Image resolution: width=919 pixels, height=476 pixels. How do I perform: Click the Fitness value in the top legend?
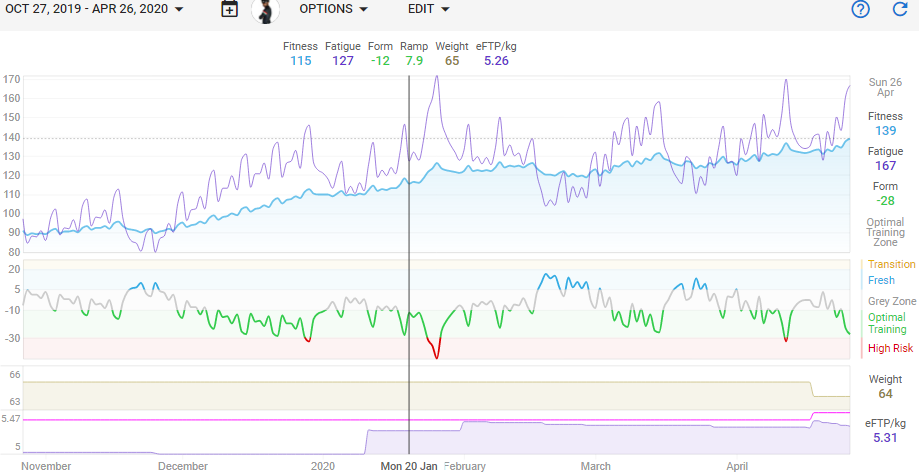tap(300, 60)
